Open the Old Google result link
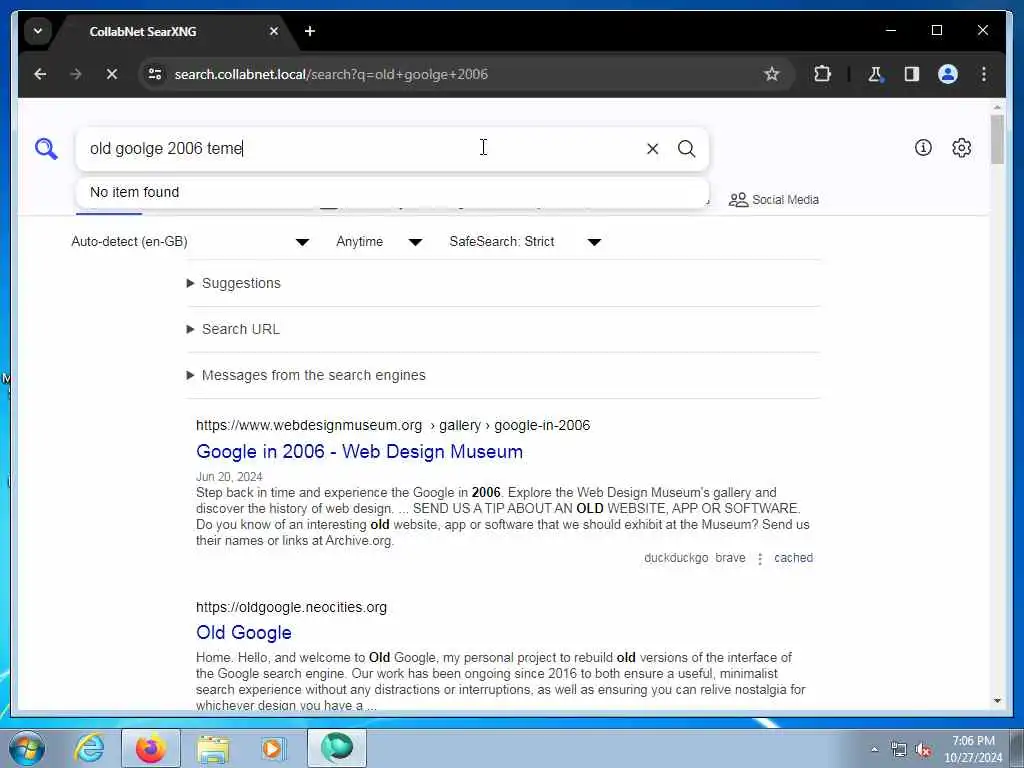Viewport: 1024px width, 768px height. point(244,633)
